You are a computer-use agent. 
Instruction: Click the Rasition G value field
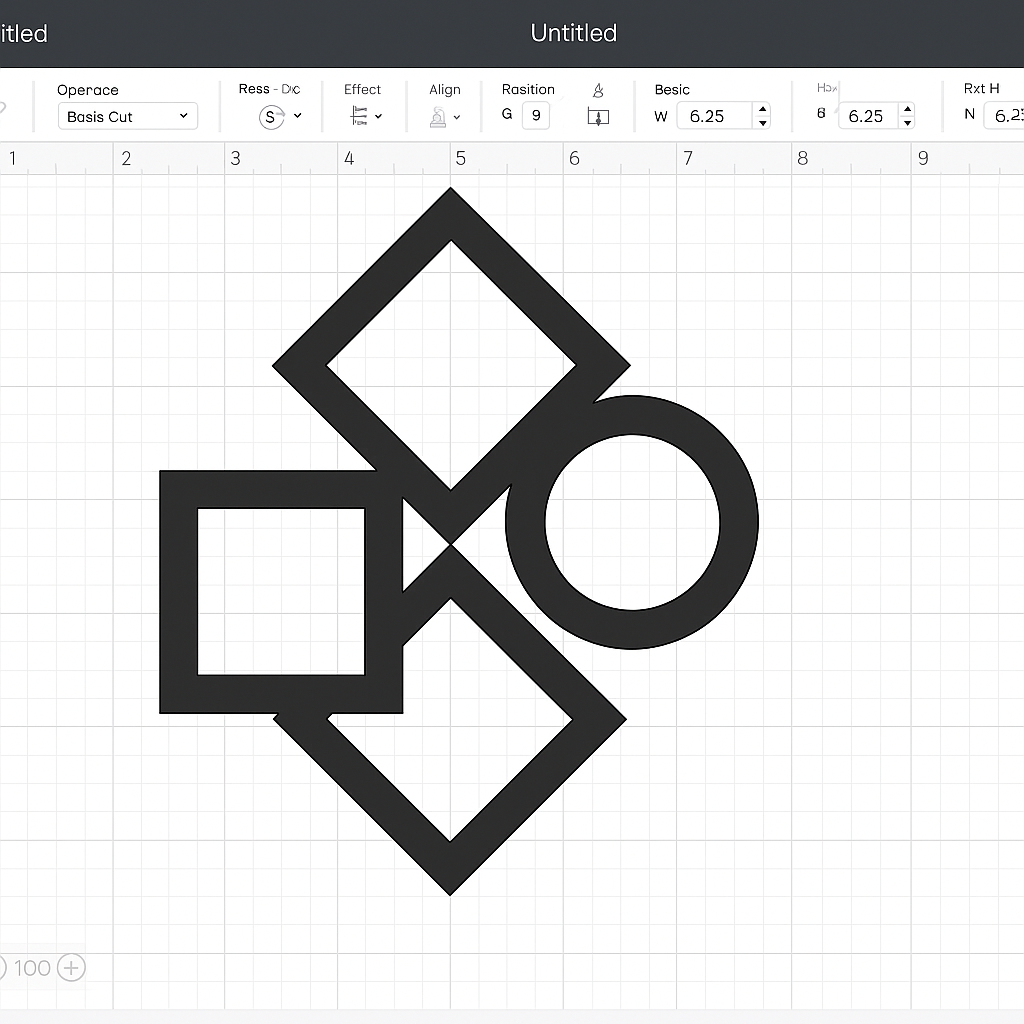click(535, 115)
